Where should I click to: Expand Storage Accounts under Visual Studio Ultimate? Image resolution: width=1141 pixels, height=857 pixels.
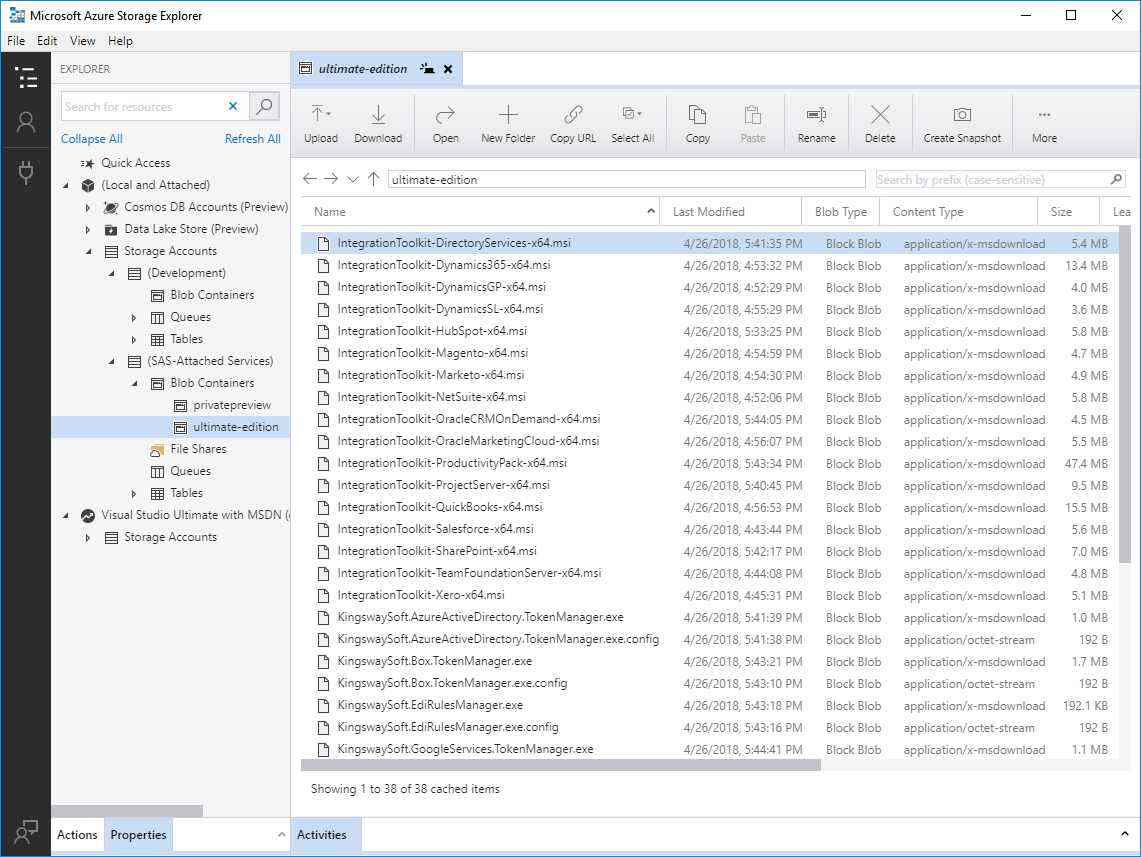(x=88, y=538)
